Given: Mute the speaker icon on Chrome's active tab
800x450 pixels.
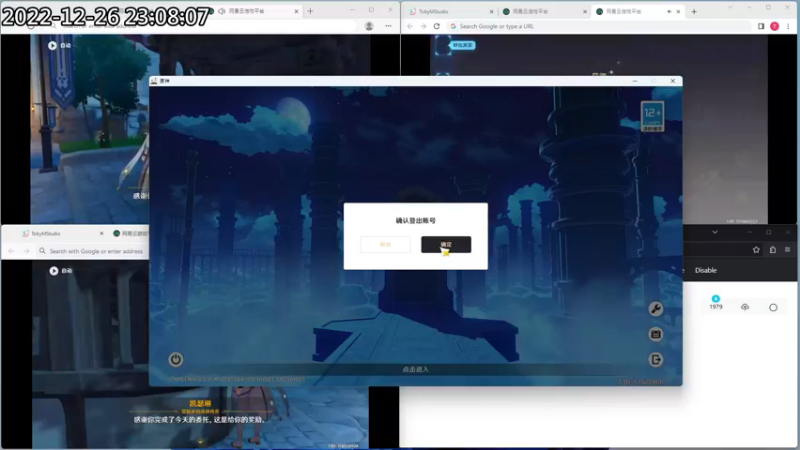Looking at the screenshot, I should pos(669,11).
